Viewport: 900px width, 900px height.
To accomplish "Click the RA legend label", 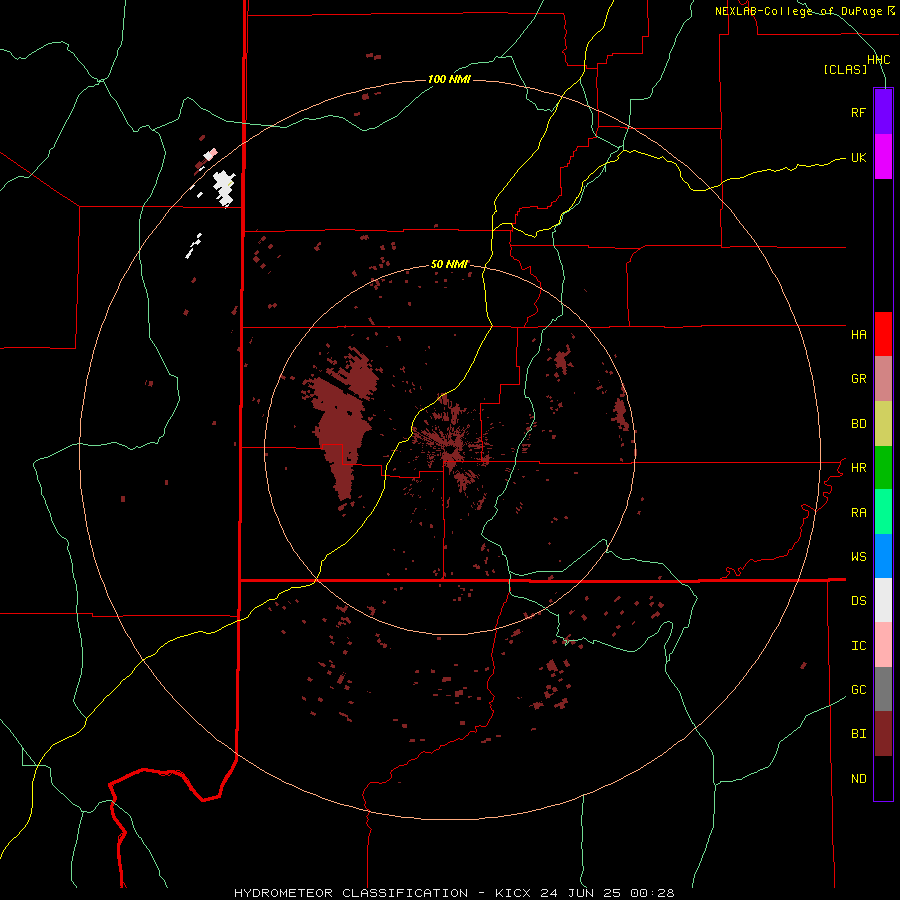I will tap(858, 513).
